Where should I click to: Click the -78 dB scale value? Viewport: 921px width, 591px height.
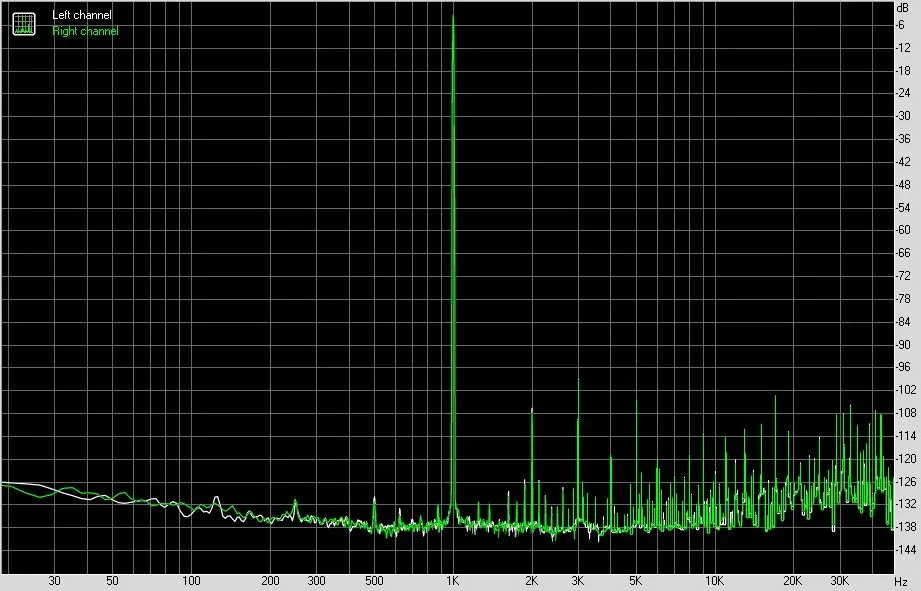tap(903, 298)
